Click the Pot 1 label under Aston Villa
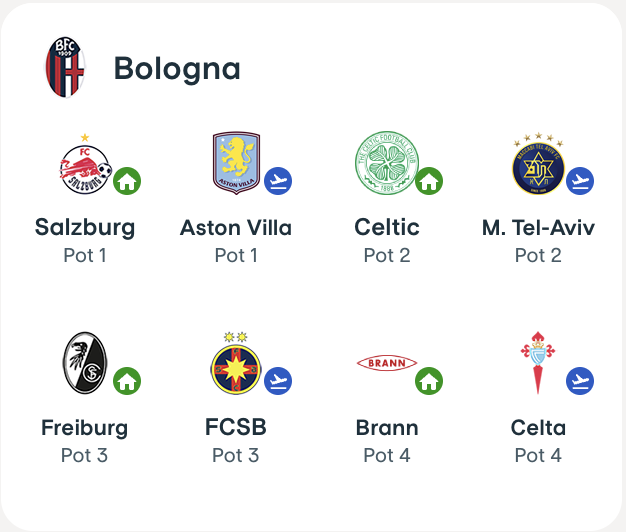 pyautogui.click(x=236, y=255)
